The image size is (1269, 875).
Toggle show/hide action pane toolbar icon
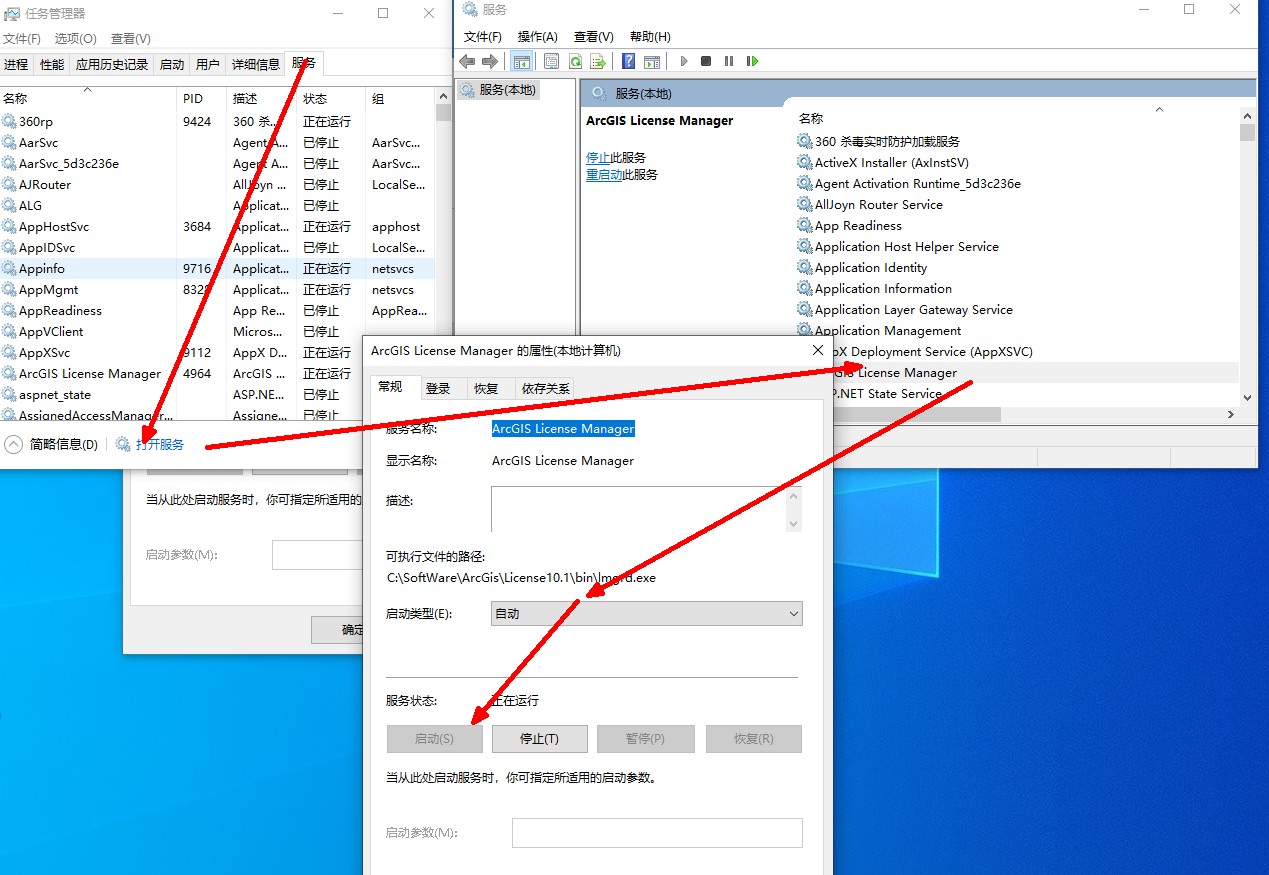point(652,61)
